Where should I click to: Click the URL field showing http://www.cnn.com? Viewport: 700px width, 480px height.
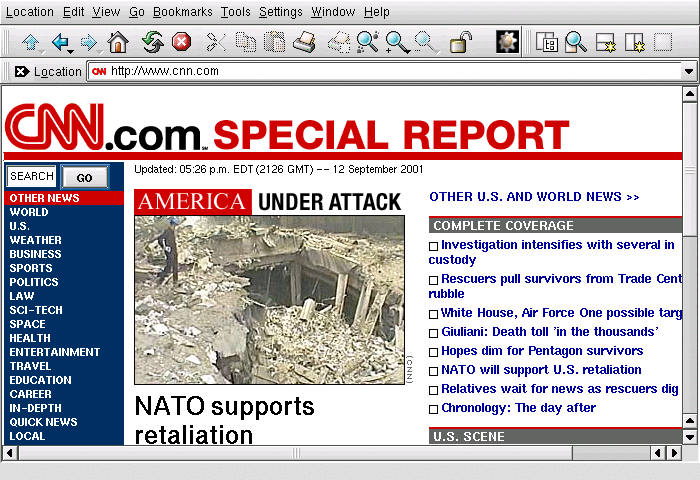click(385, 71)
